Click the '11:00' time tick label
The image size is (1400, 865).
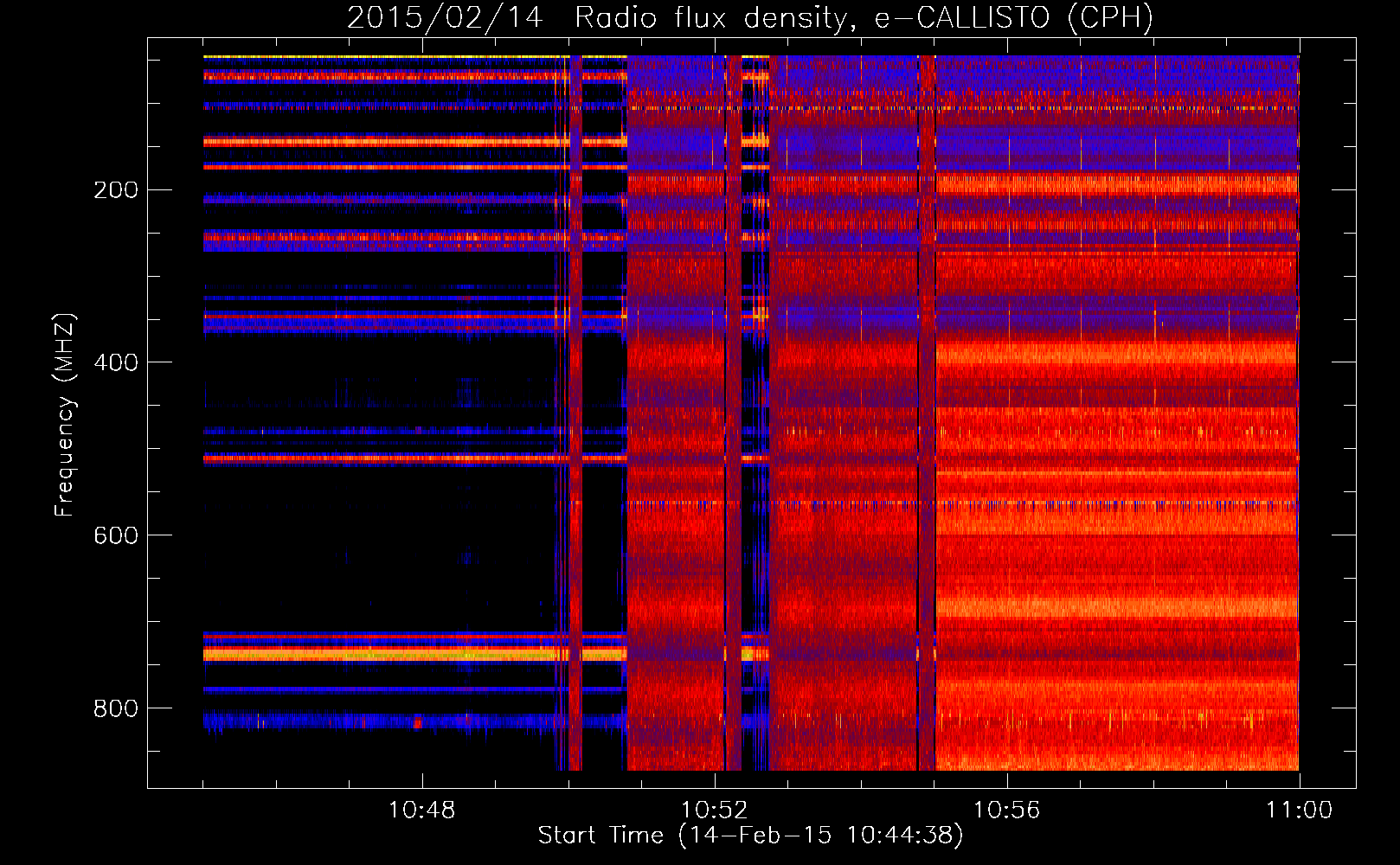1300,811
